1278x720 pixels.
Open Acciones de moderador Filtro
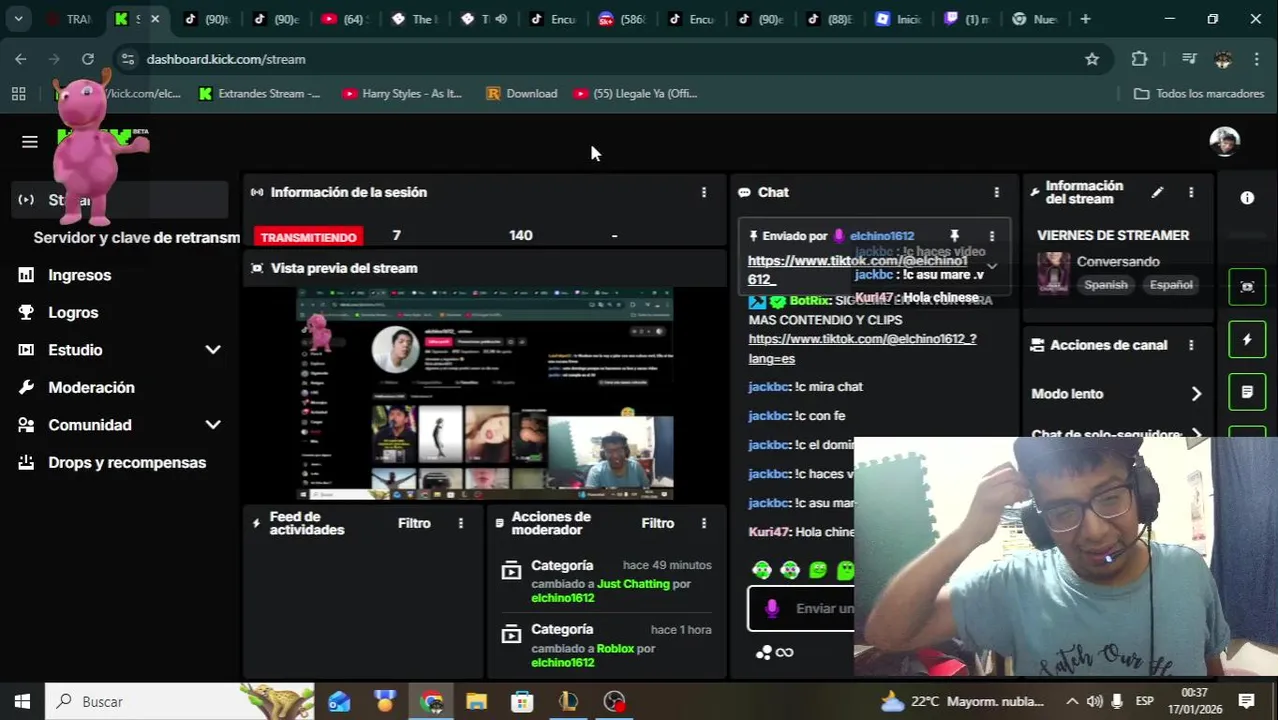point(657,523)
